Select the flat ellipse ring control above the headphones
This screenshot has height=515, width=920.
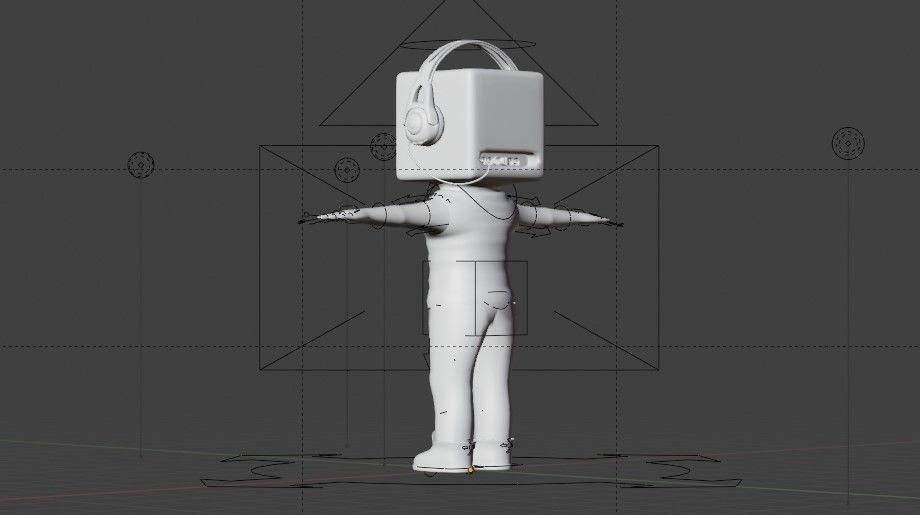click(468, 44)
